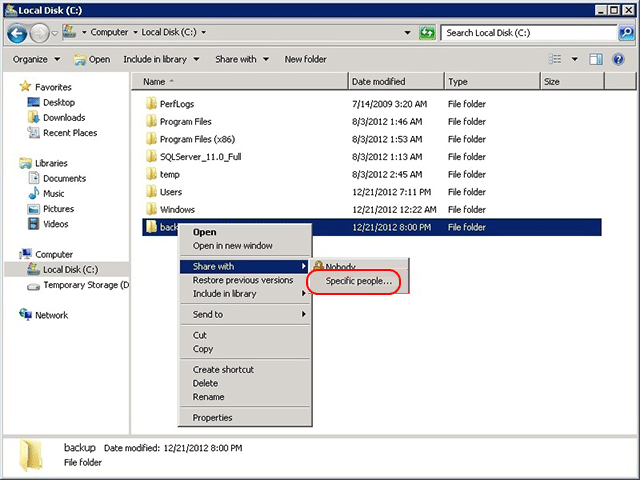Sort by the Name column header
640x480 pixels.
240,81
